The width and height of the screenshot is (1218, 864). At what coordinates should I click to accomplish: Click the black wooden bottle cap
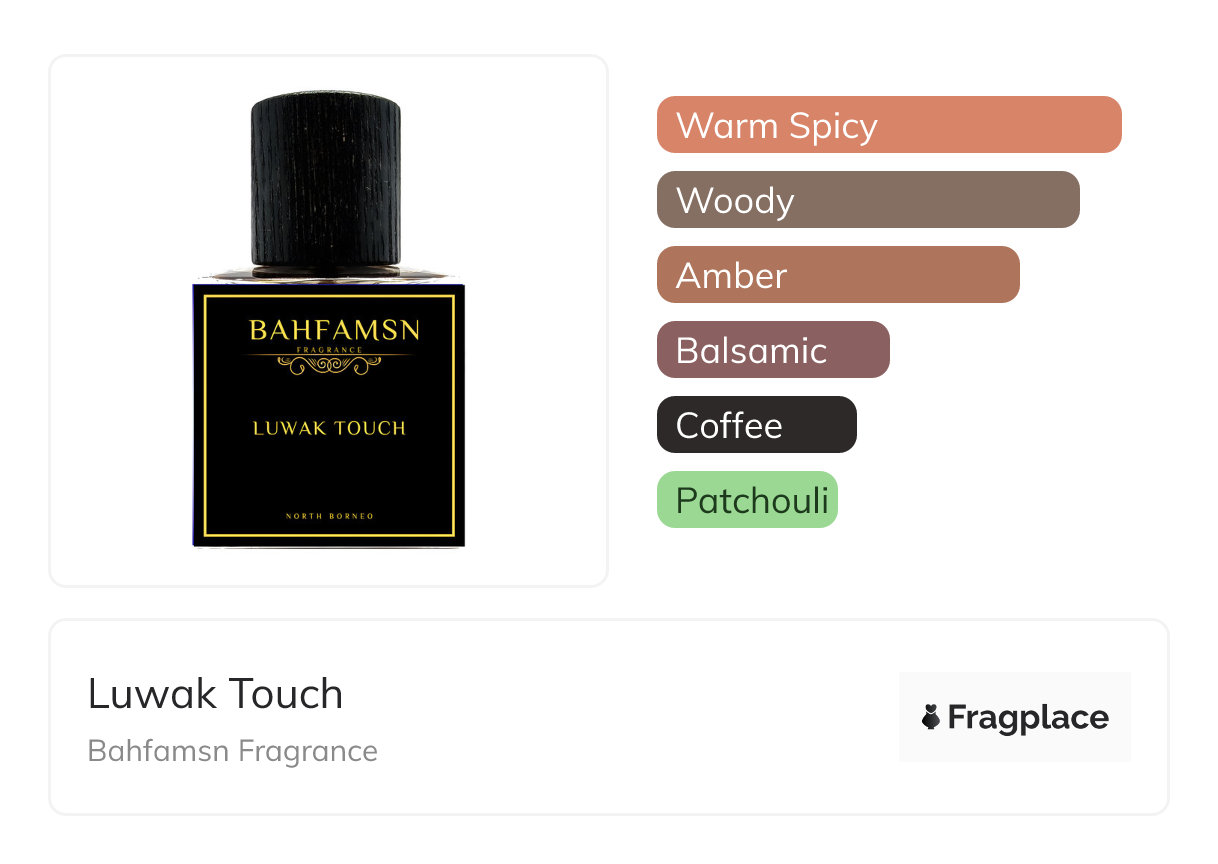tap(326, 184)
